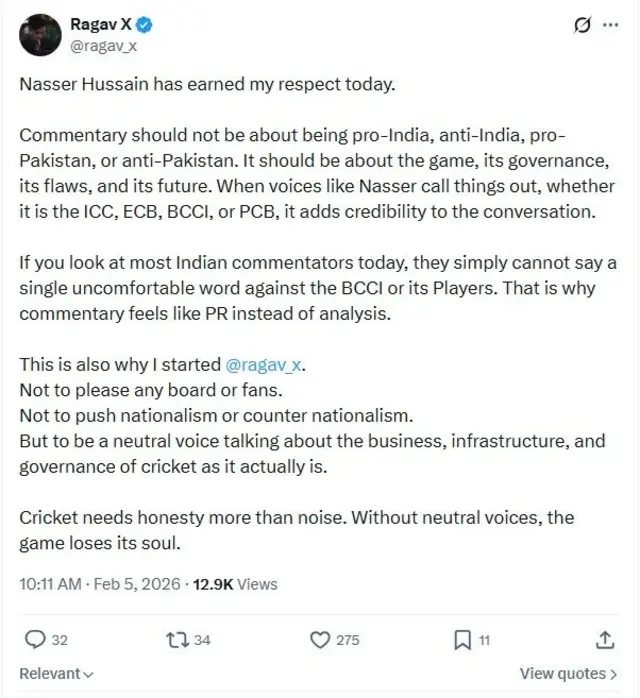
Task: Open Grok explanation icon for this post
Action: pyautogui.click(x=581, y=26)
